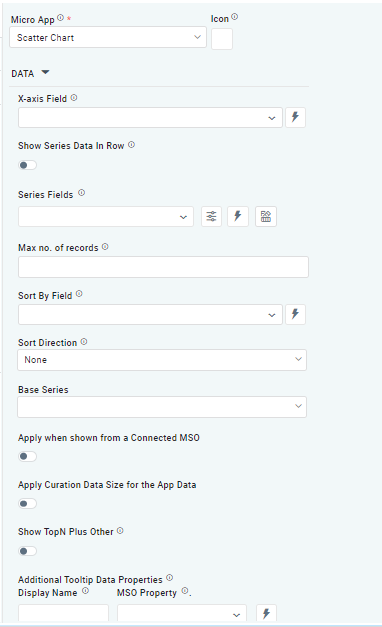Click the DATA section heading text

23,74
